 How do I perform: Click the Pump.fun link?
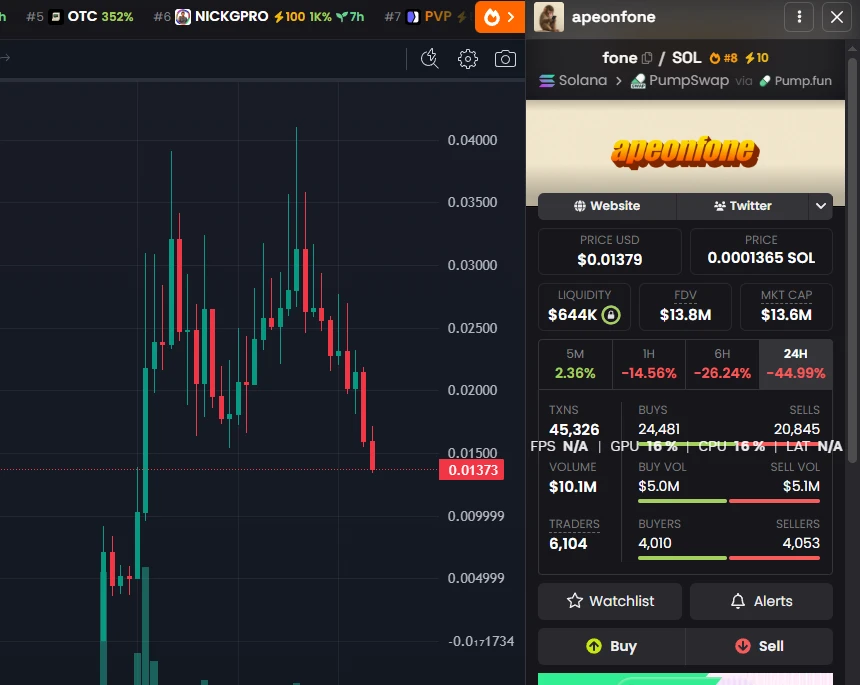[x=795, y=81]
